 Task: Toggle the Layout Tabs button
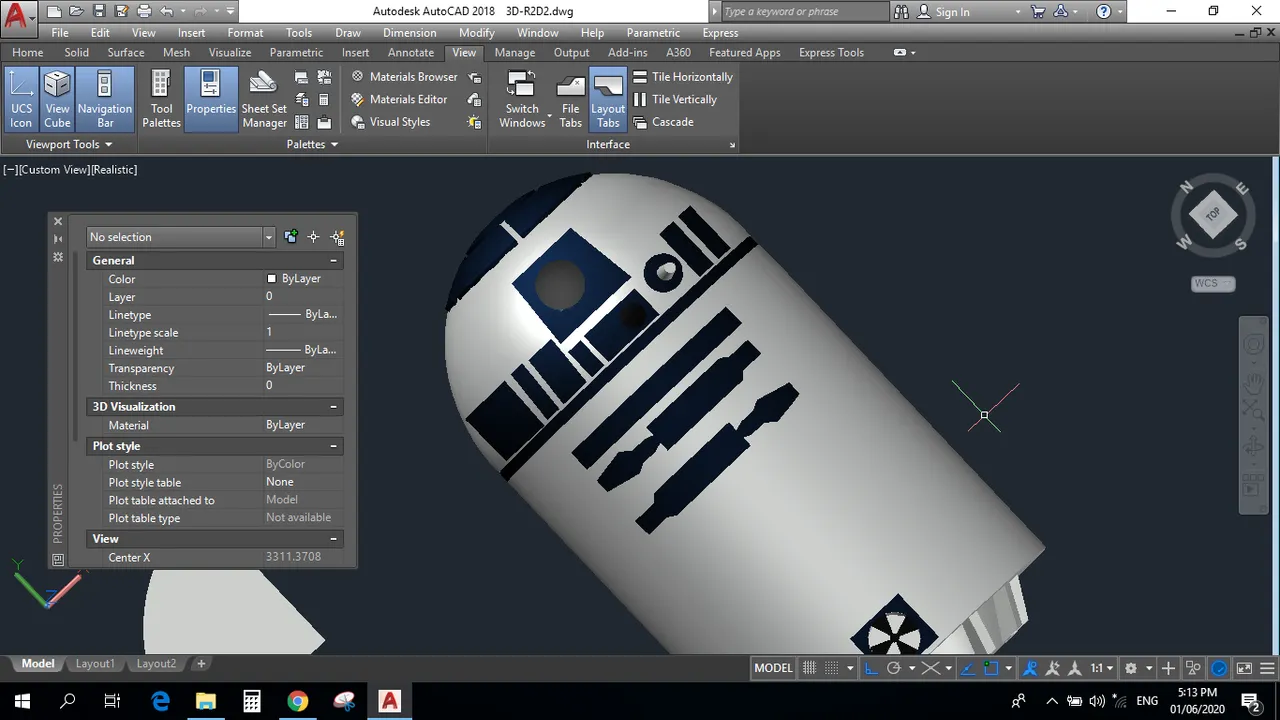(x=608, y=99)
